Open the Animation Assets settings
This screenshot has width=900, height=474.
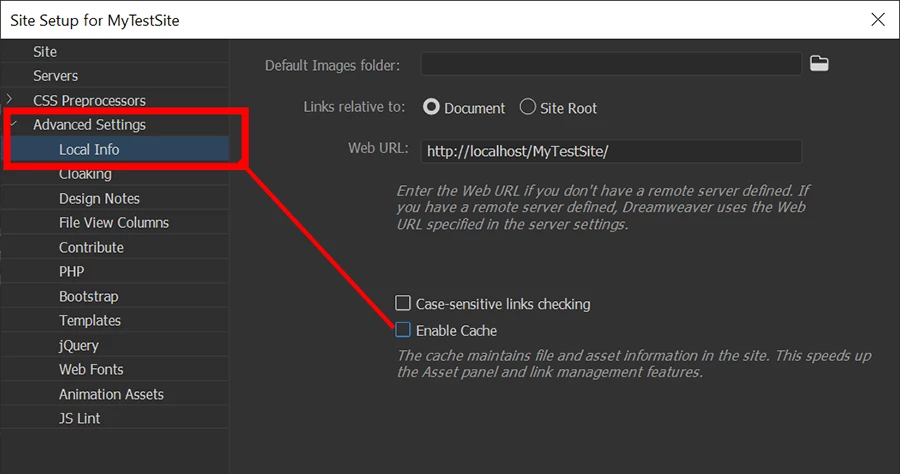(x=111, y=394)
